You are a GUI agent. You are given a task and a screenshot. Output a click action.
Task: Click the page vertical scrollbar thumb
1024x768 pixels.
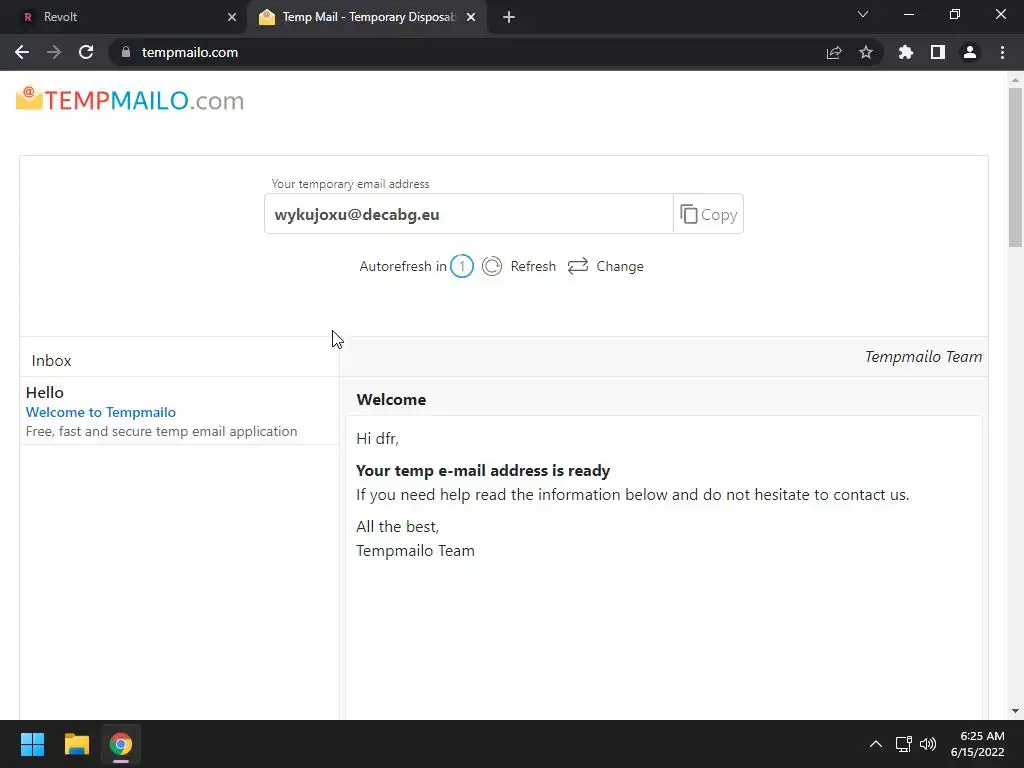pos(1015,167)
